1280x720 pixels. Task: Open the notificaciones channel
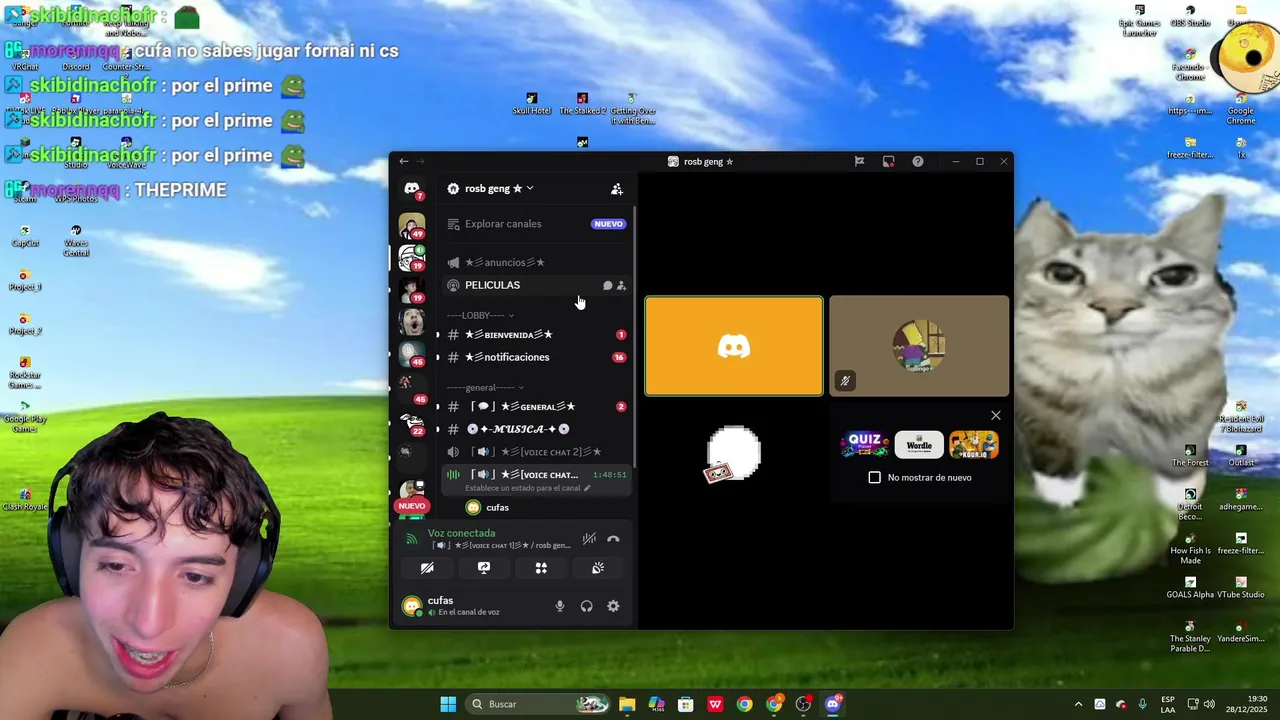[536, 357]
